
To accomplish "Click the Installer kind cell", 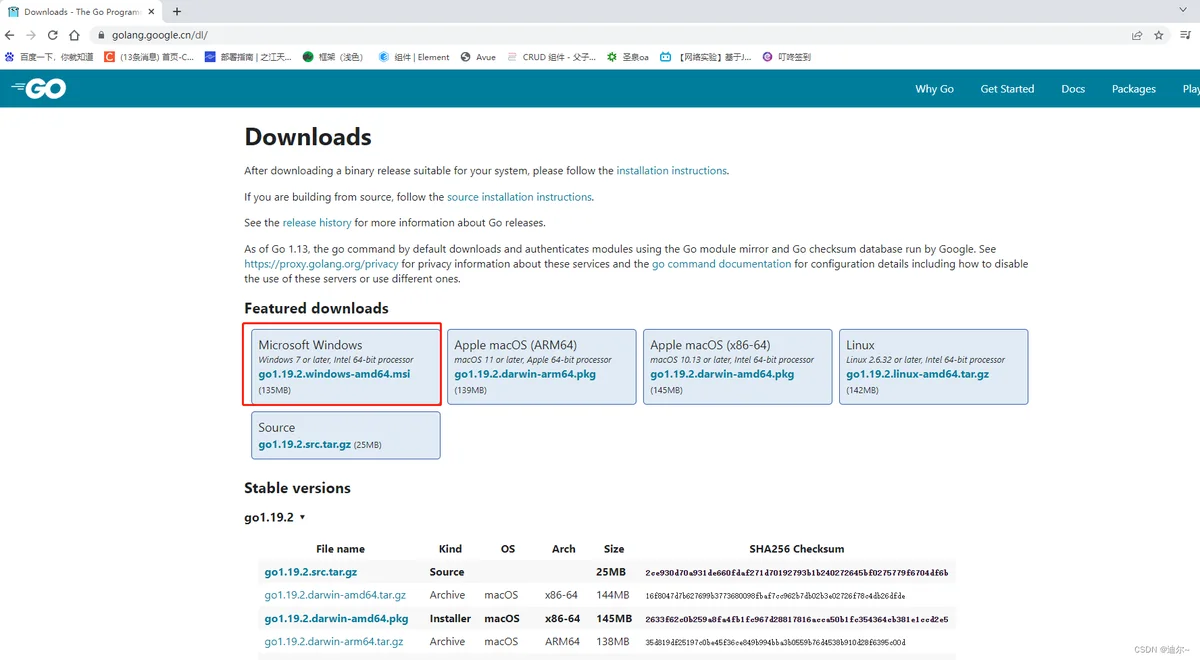I will pos(450,619).
